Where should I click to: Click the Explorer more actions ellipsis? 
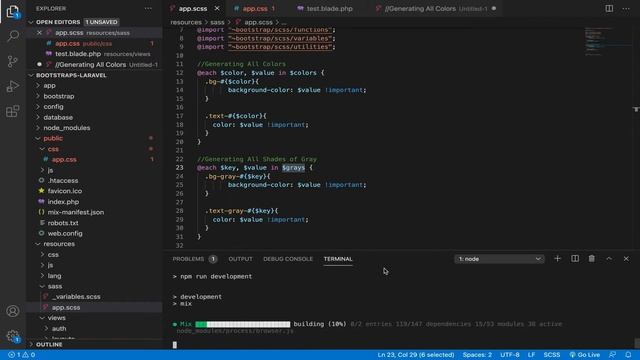[x=148, y=8]
